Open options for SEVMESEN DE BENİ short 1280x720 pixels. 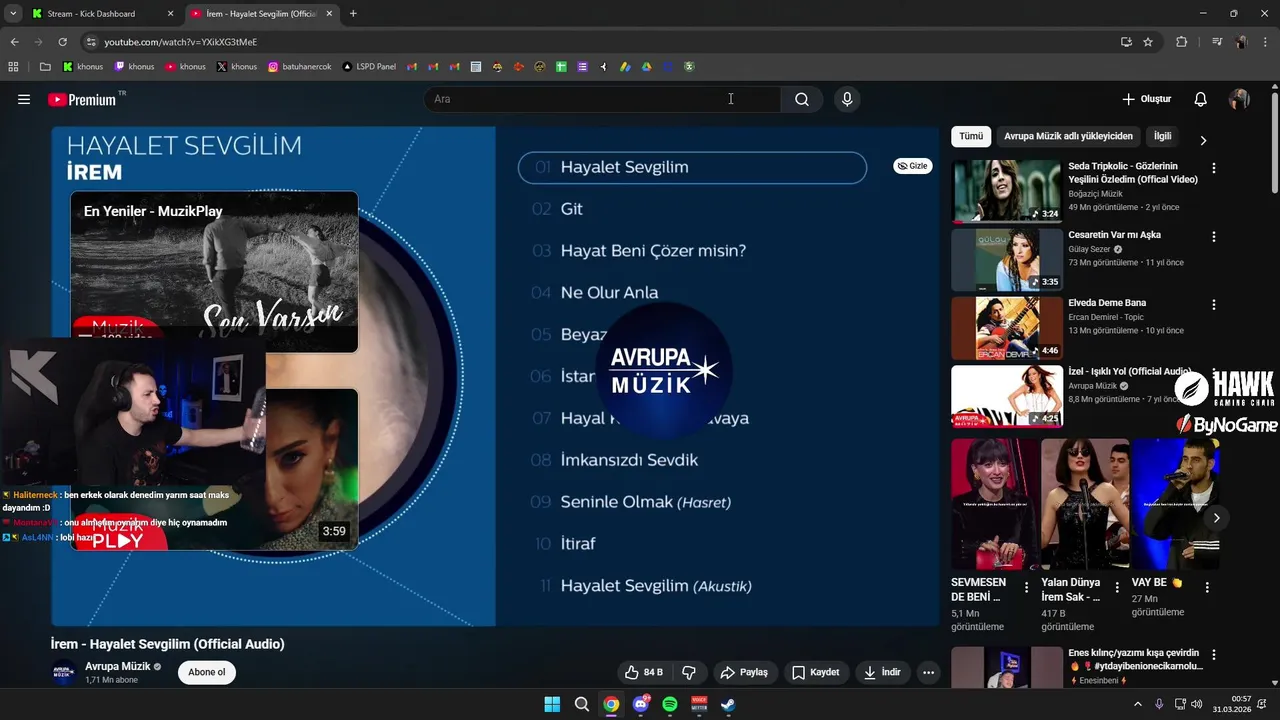pos(1026,588)
